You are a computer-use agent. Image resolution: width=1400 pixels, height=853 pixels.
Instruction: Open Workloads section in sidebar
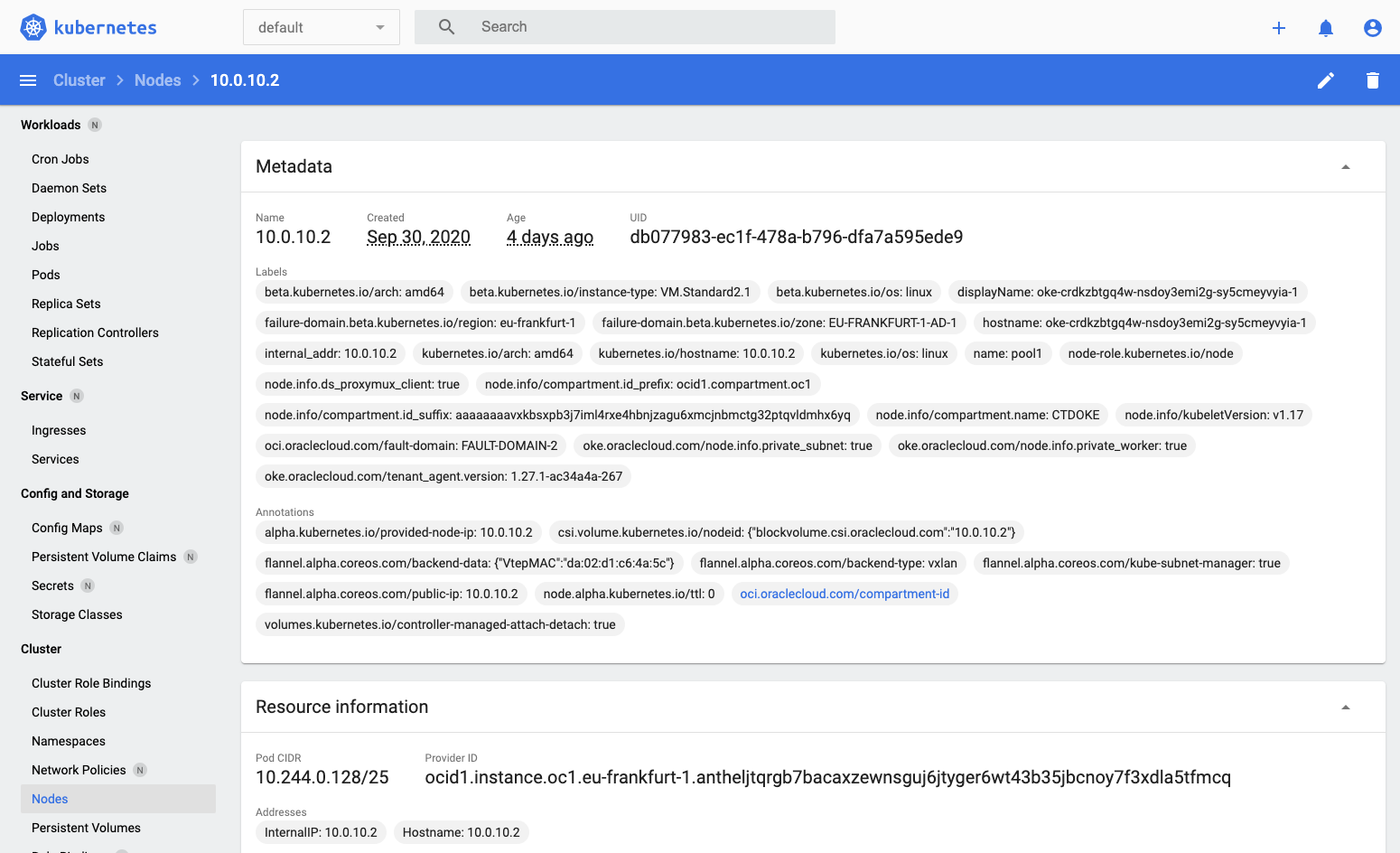tap(51, 125)
